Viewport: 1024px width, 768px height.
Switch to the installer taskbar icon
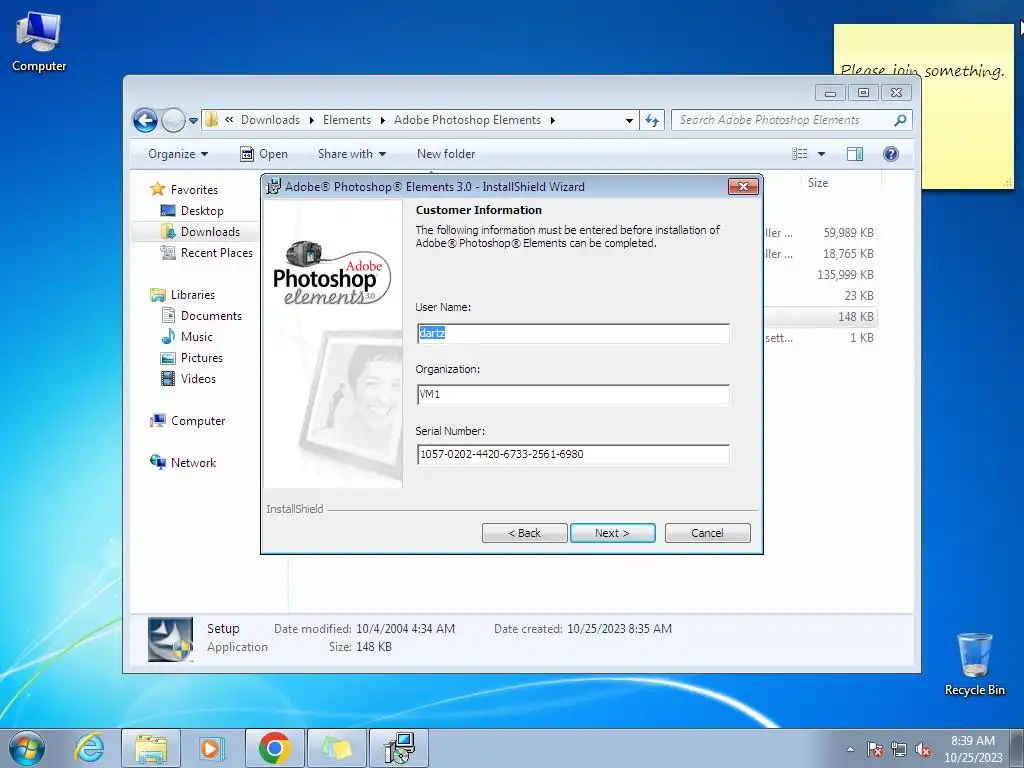click(x=399, y=748)
